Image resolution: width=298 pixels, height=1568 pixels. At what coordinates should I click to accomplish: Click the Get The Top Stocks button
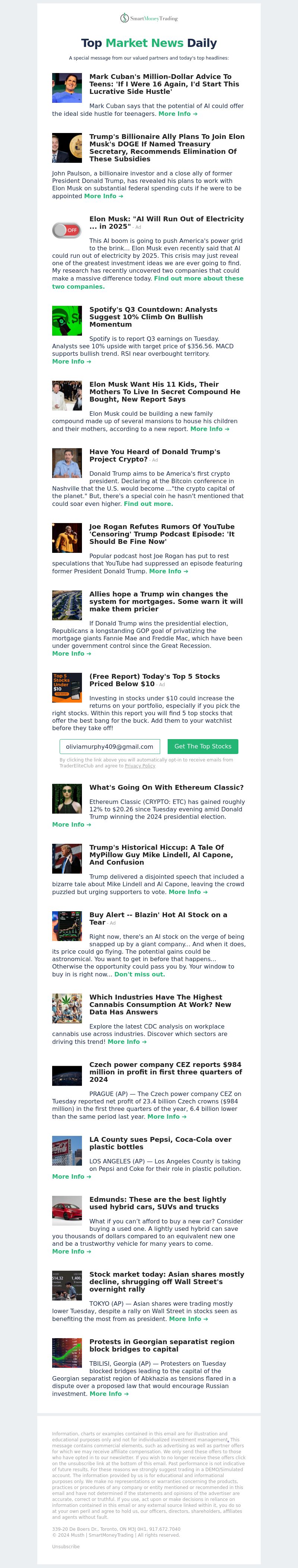203,746
